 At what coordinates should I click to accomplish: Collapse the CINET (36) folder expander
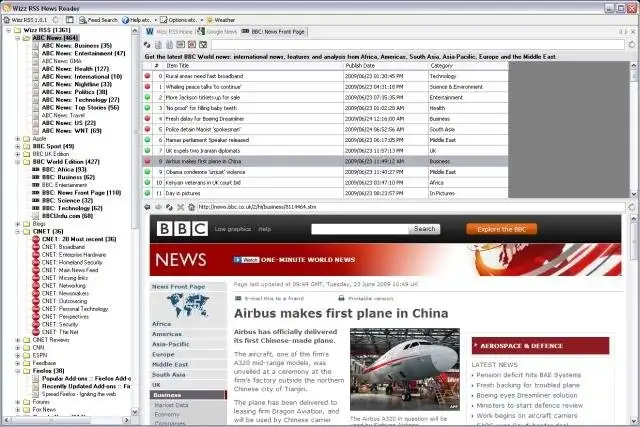(18, 232)
